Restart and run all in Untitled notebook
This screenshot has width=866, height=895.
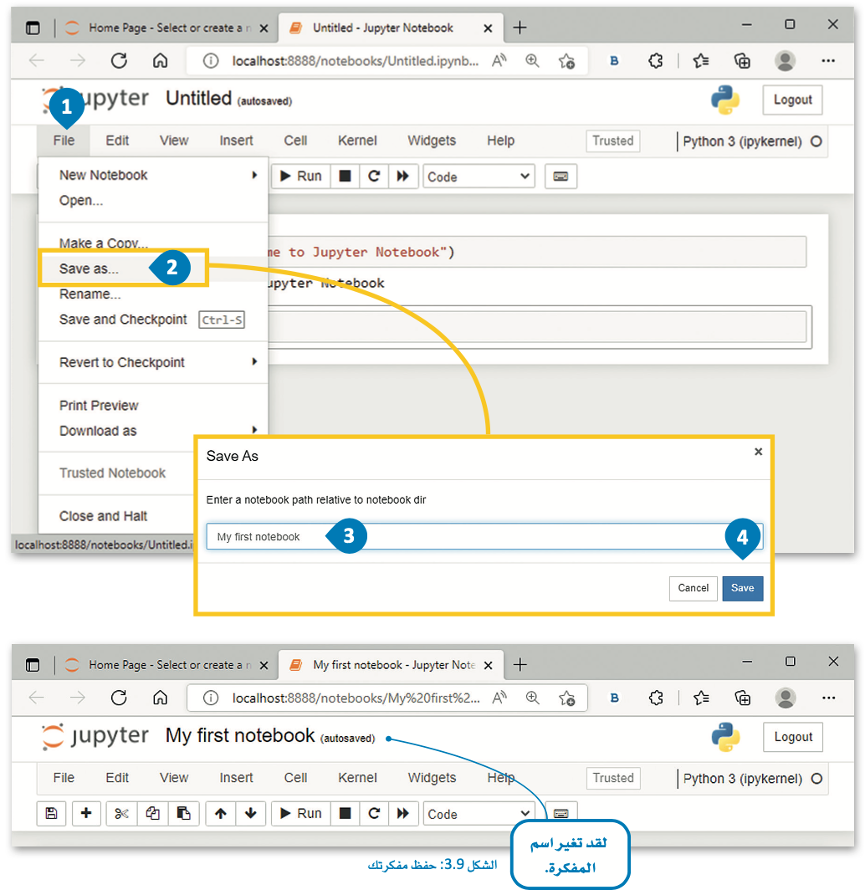403,176
